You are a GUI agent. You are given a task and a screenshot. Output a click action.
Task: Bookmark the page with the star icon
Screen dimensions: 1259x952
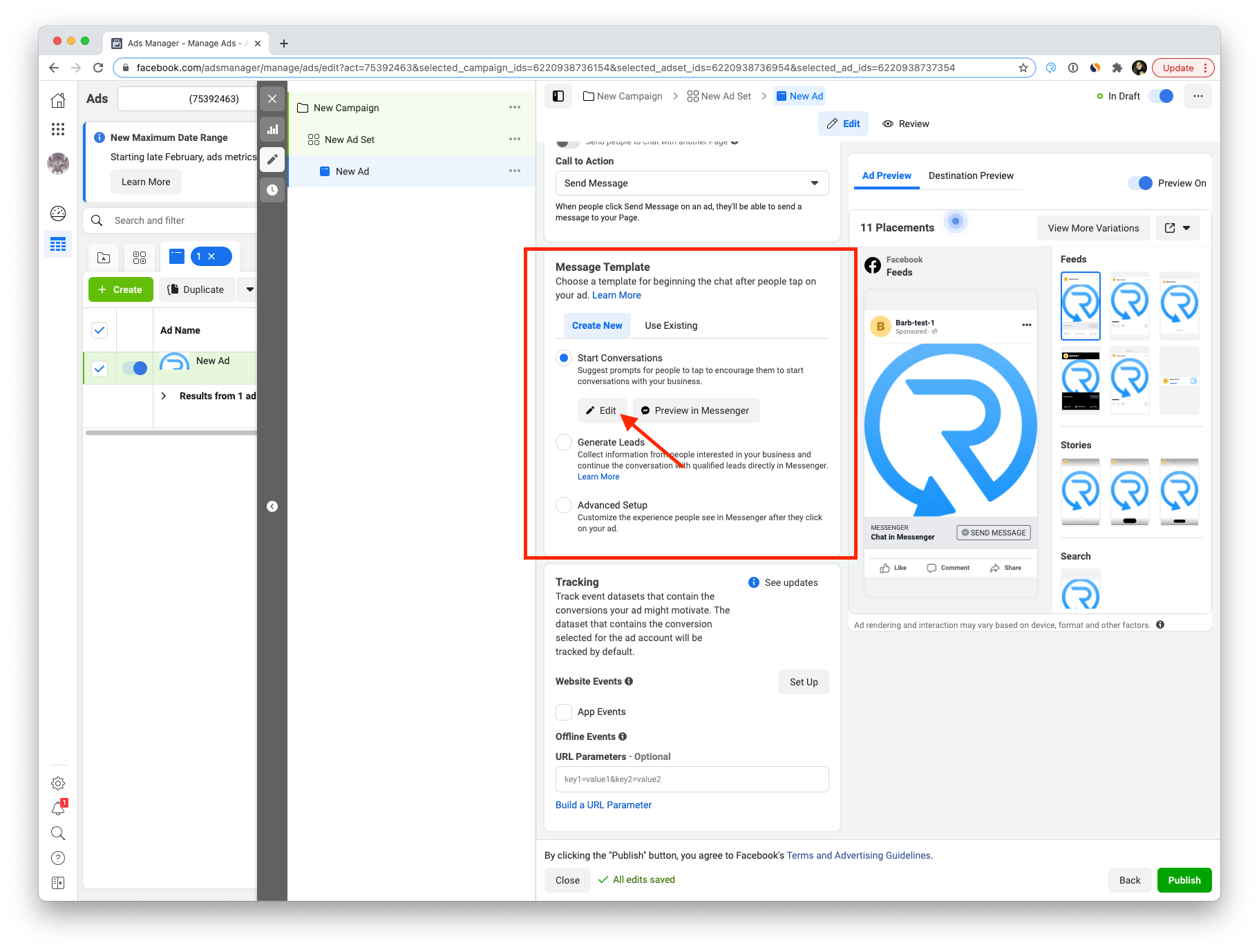point(1023,68)
